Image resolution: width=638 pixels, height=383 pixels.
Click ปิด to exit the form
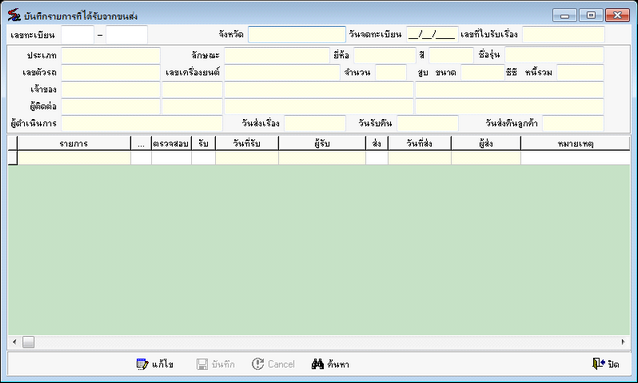coord(606,363)
